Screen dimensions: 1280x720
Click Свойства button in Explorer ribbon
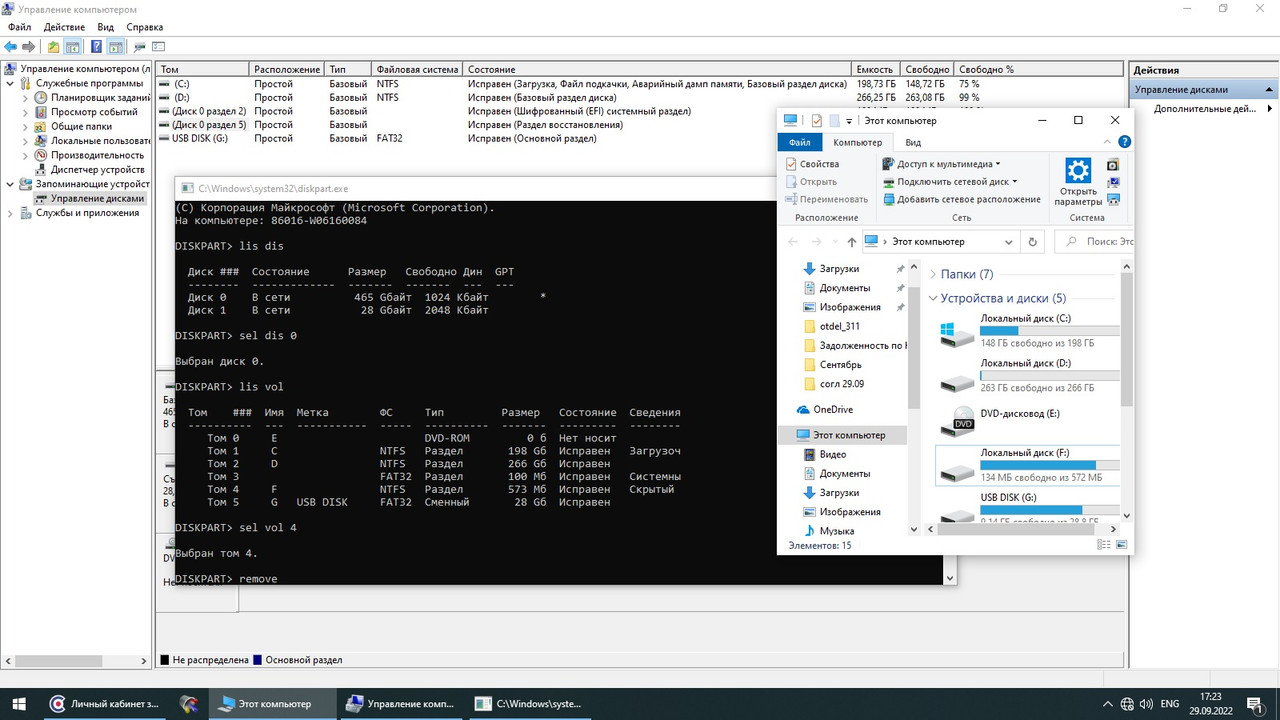tap(812, 164)
